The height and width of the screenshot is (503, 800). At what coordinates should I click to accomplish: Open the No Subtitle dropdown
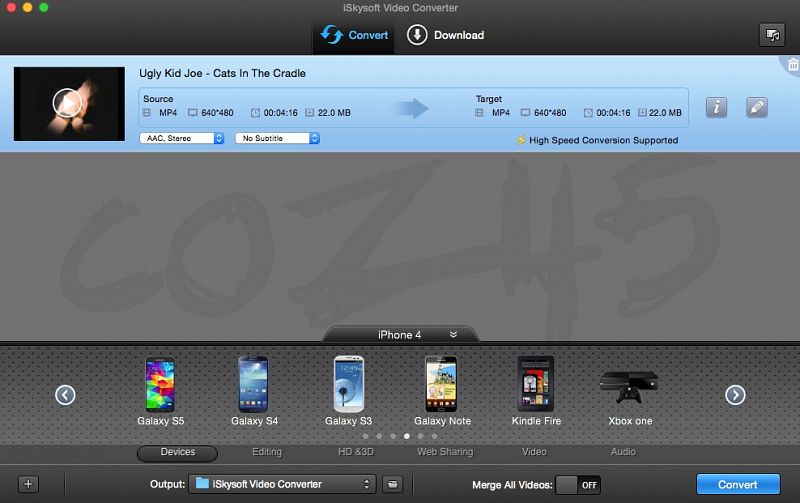[277, 139]
